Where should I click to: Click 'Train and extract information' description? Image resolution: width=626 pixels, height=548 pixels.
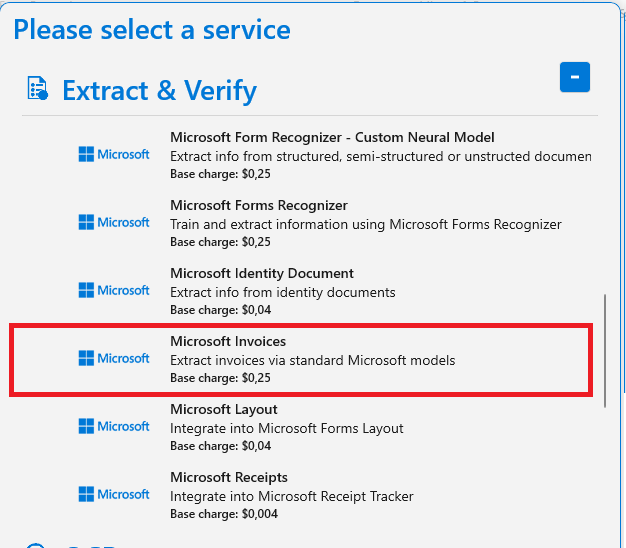tap(366, 224)
